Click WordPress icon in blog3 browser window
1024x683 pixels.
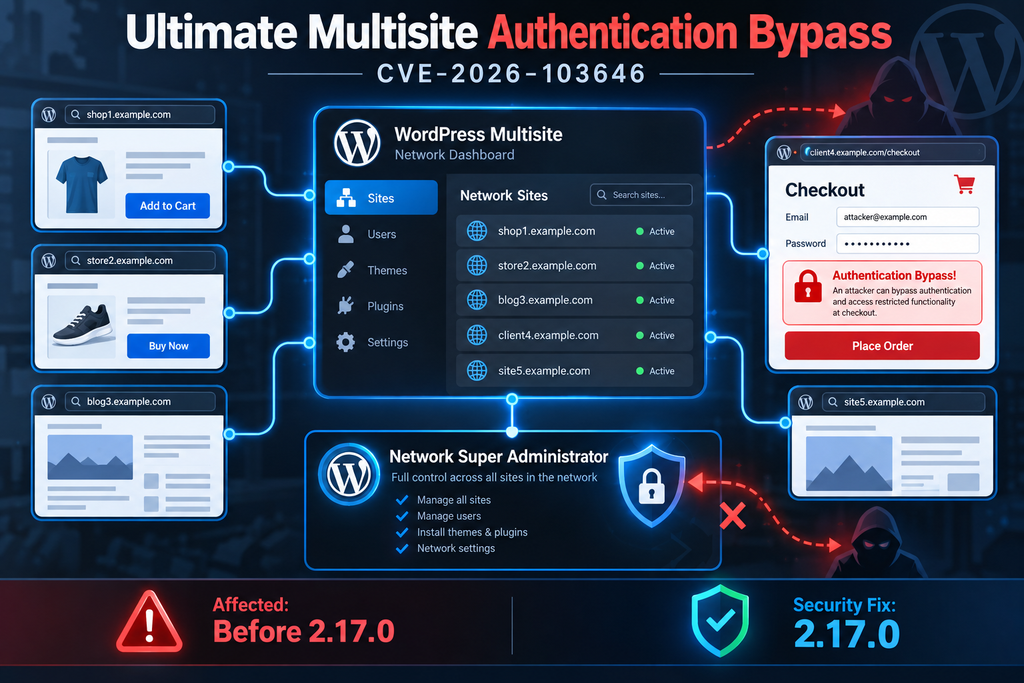click(49, 402)
